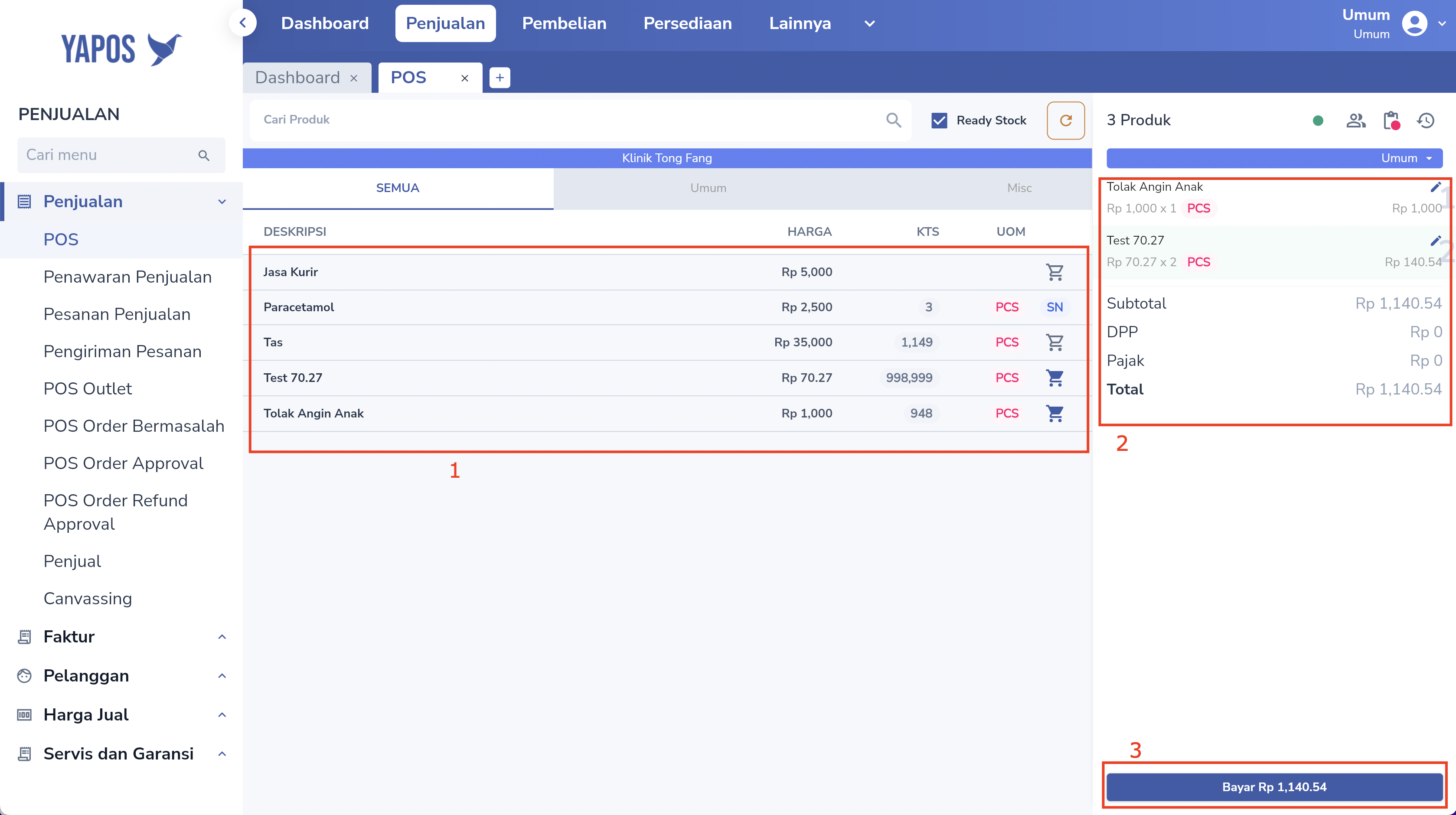This screenshot has width=1456, height=815.
Task: Add a new tab with plus button
Action: (x=499, y=78)
